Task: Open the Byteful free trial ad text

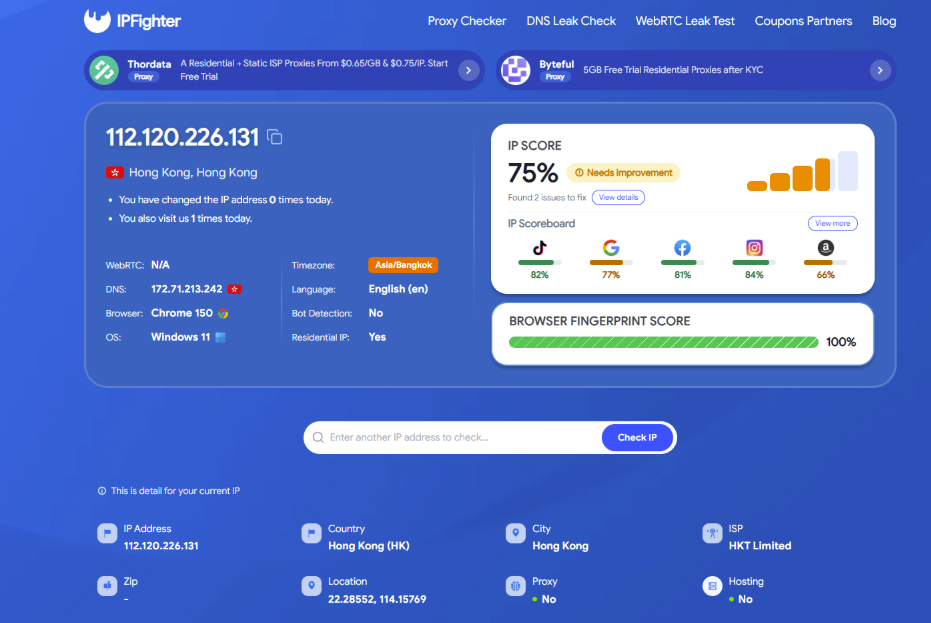Action: 673,70
